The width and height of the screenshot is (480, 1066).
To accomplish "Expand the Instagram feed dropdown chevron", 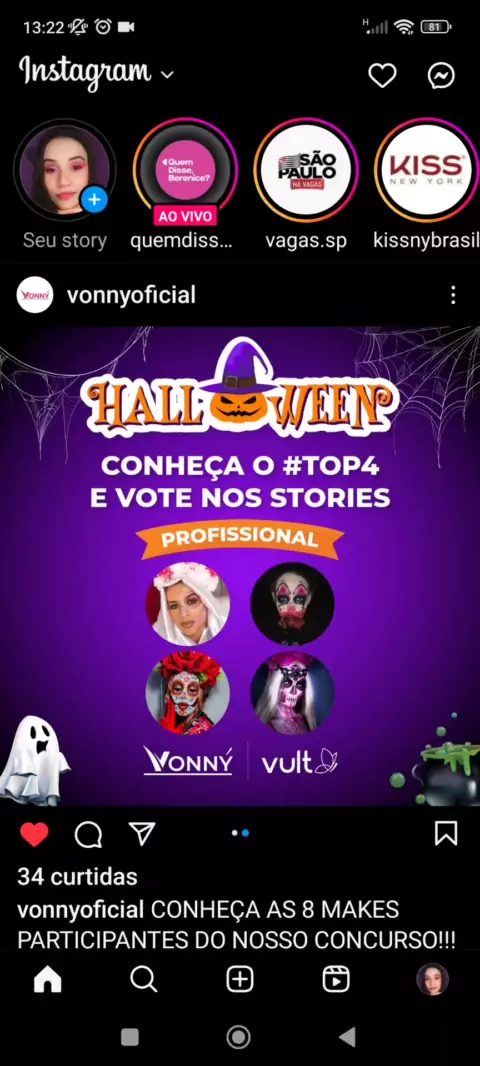I will pos(167,74).
